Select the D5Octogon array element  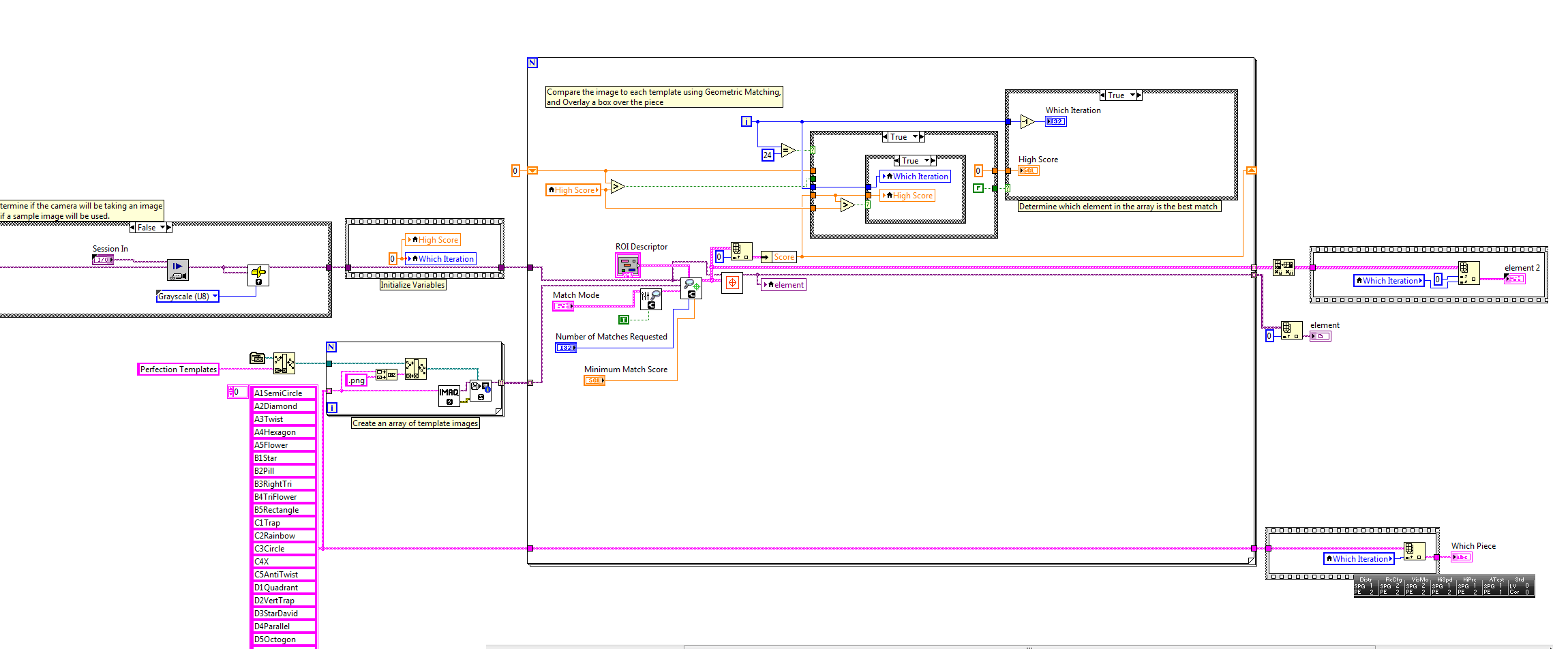tap(284, 639)
